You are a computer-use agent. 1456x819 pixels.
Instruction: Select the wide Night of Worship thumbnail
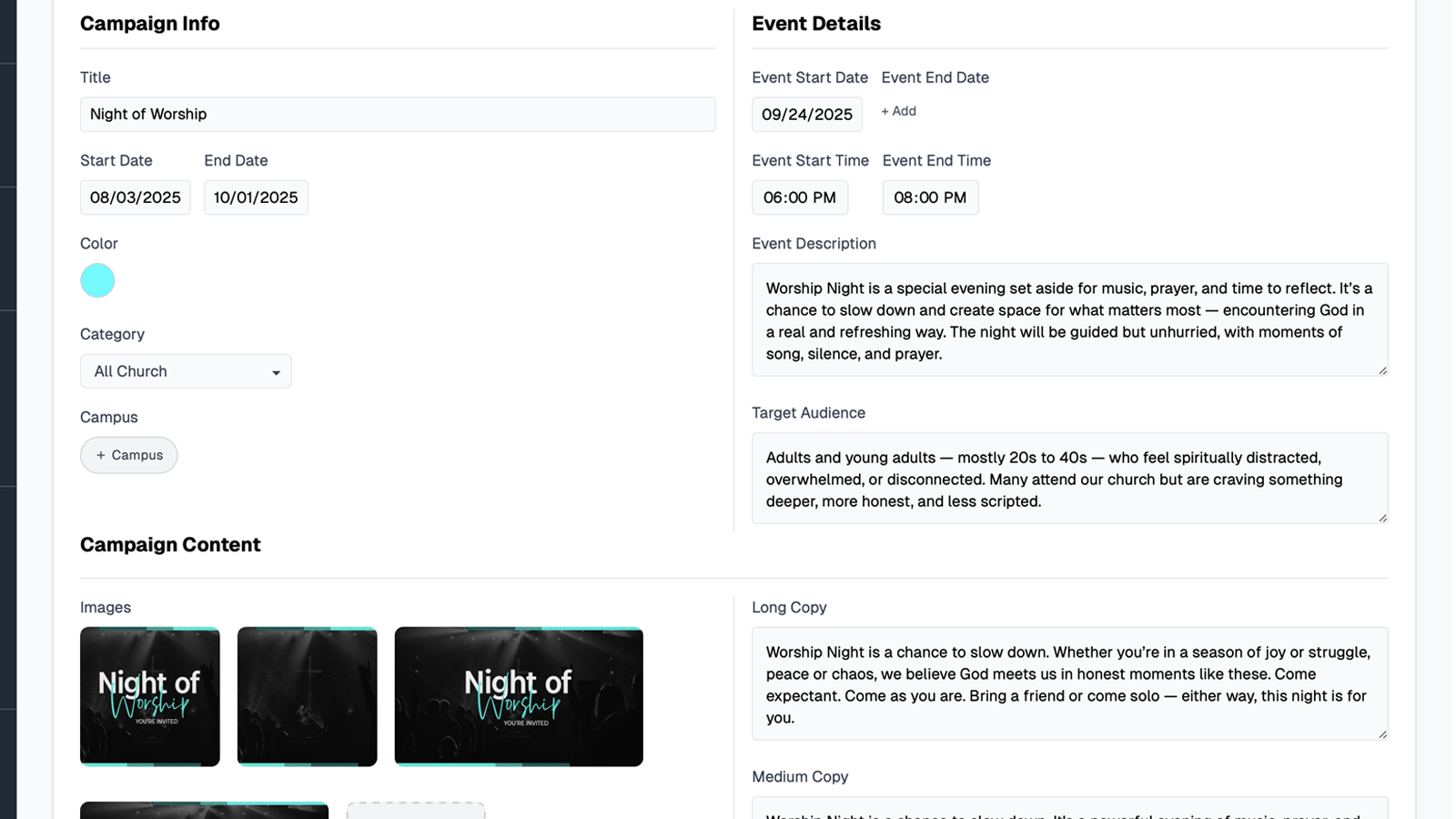pos(519,697)
